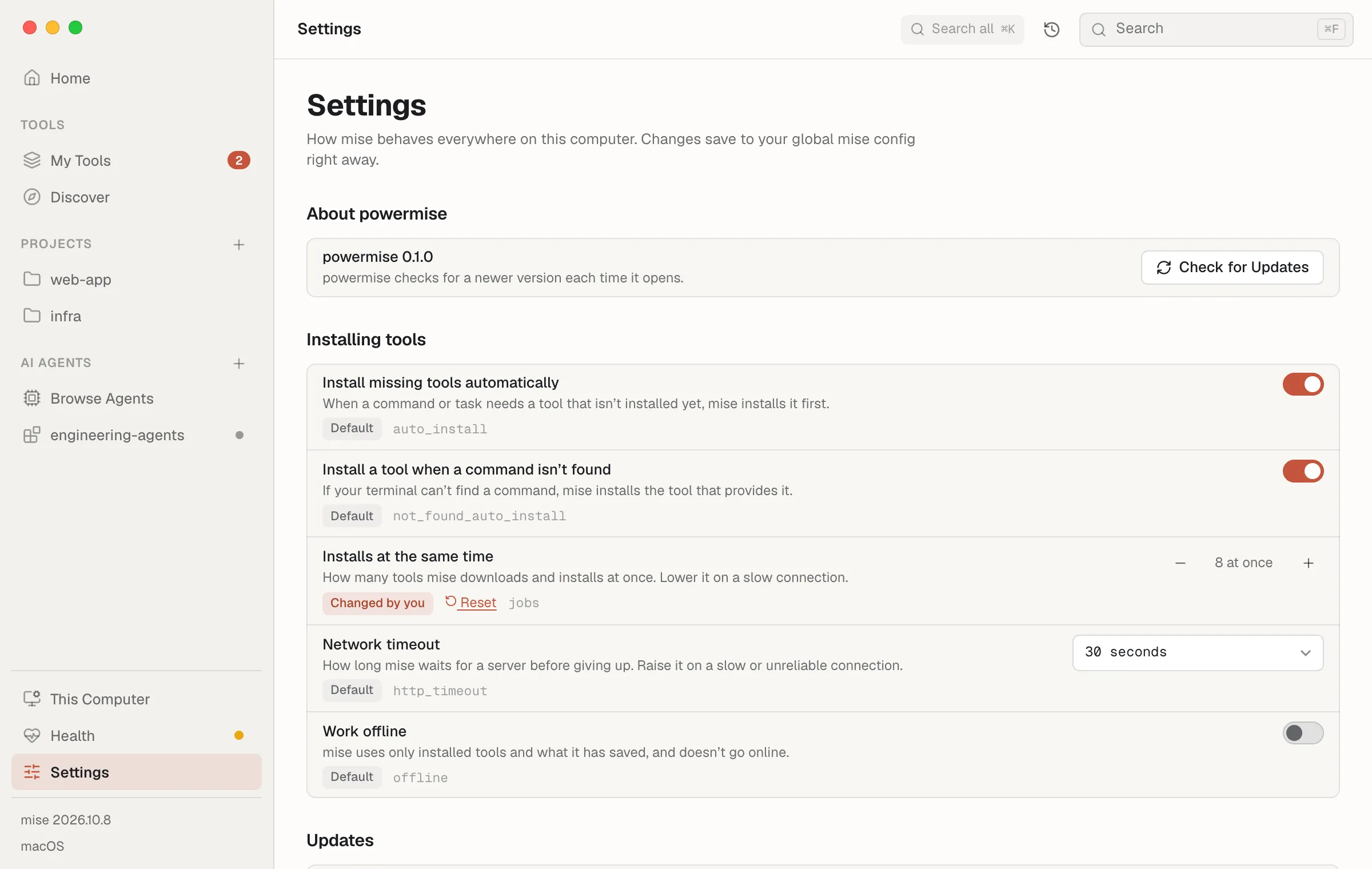Click the Health heart icon
The height and width of the screenshot is (869, 1372).
pyautogui.click(x=32, y=735)
